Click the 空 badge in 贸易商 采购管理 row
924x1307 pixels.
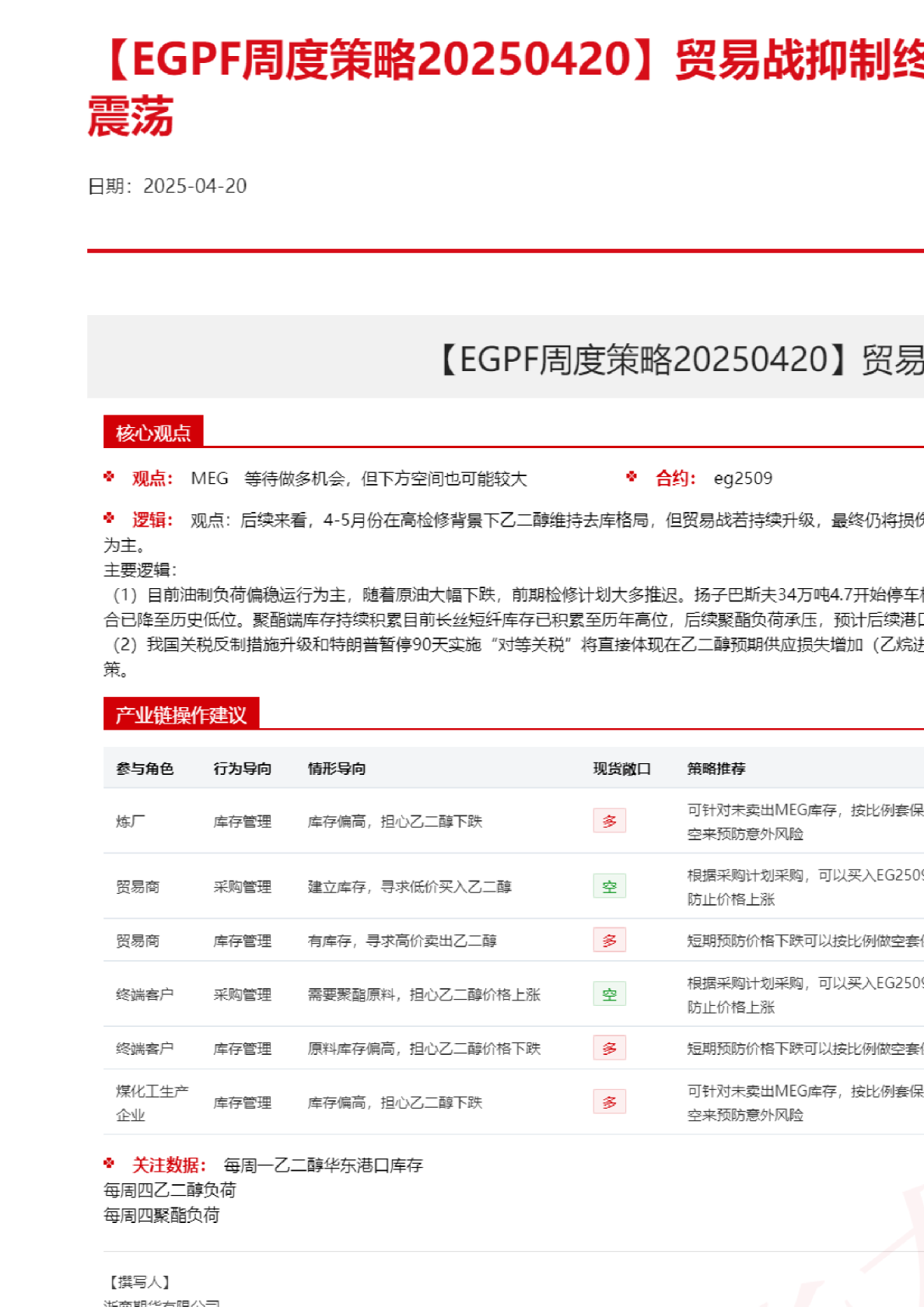(x=609, y=886)
